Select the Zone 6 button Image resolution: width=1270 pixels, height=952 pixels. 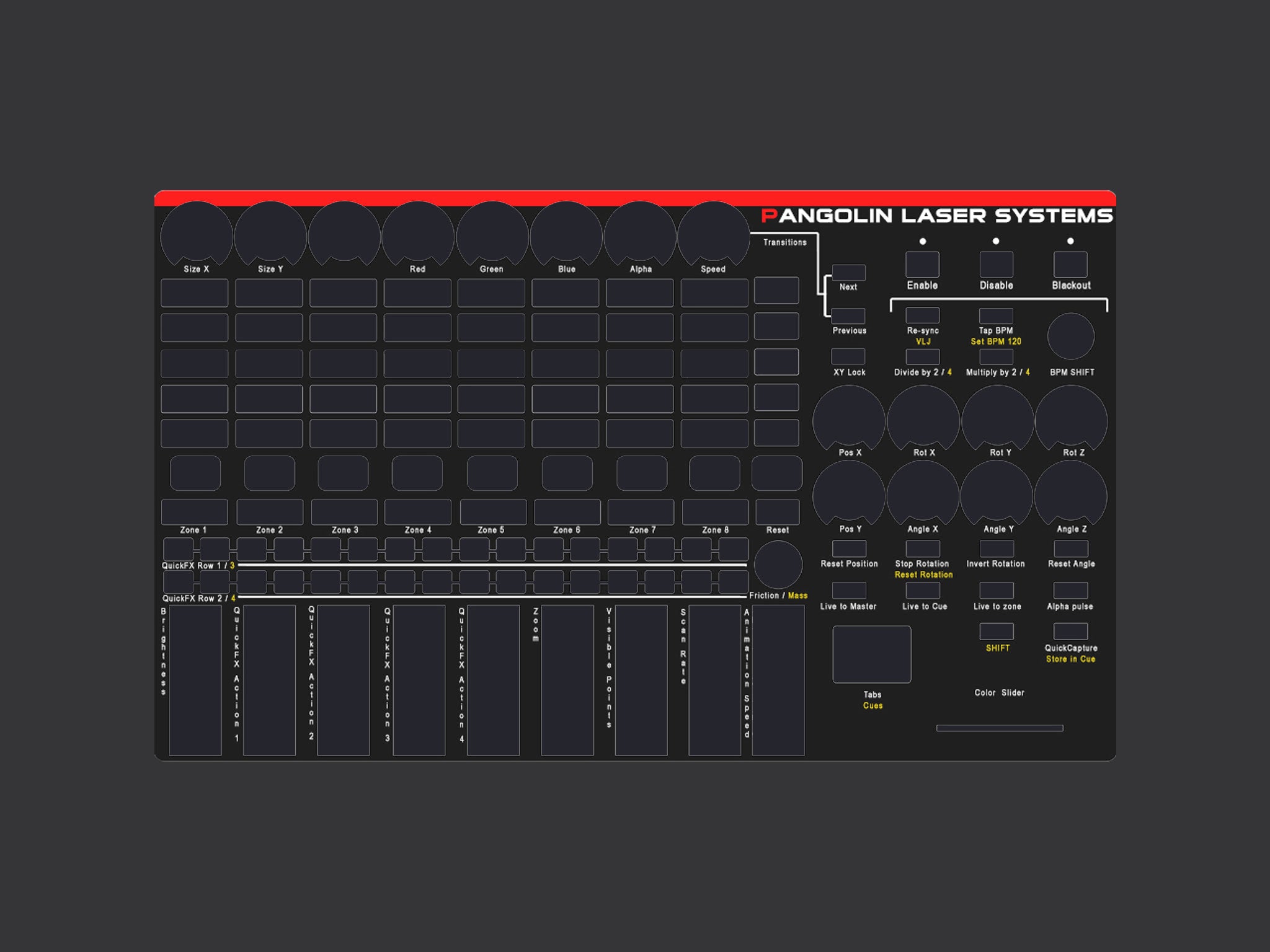point(567,512)
